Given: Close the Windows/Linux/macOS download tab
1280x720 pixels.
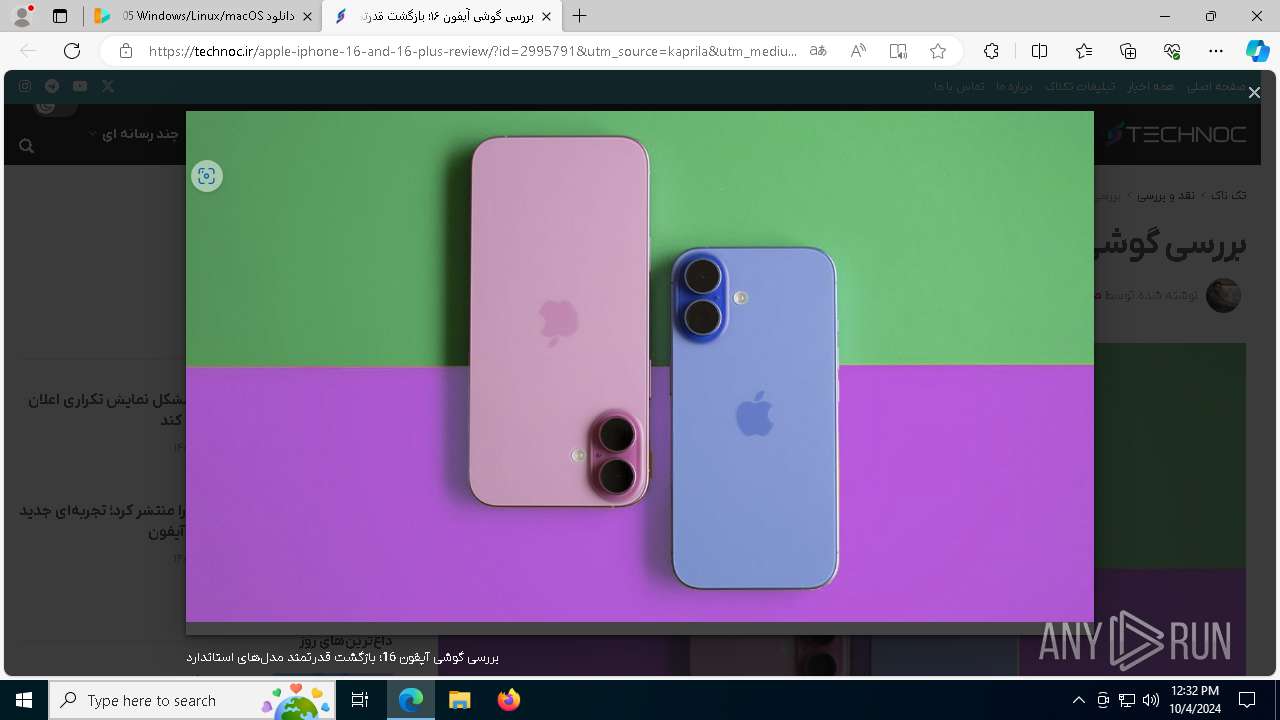Looking at the screenshot, I should click(306, 16).
